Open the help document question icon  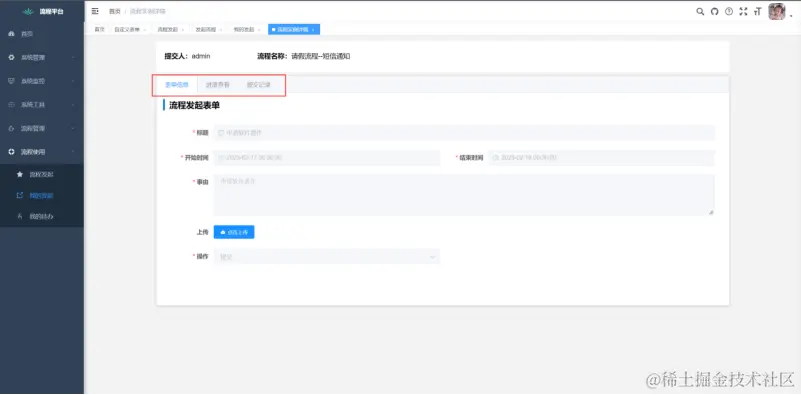(x=729, y=11)
